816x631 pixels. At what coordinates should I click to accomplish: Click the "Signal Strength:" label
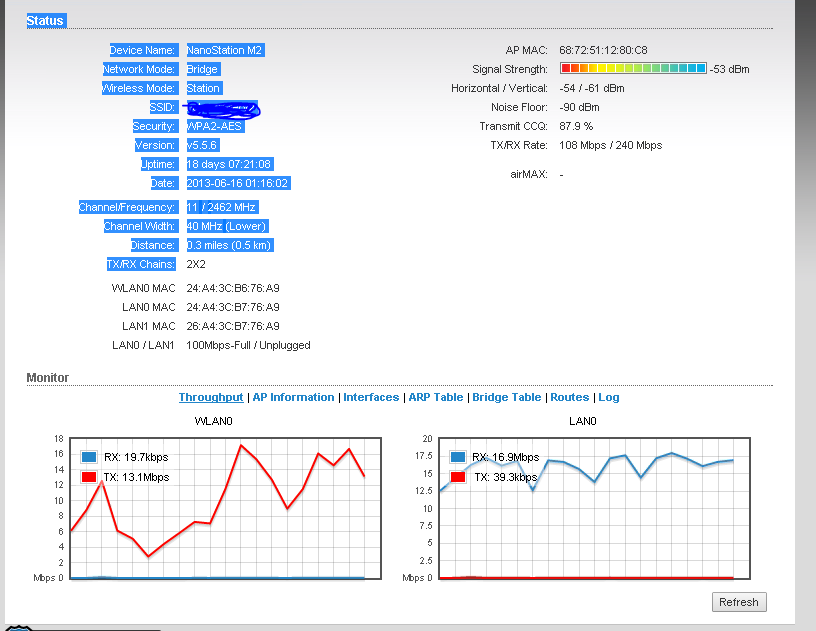[x=510, y=69]
